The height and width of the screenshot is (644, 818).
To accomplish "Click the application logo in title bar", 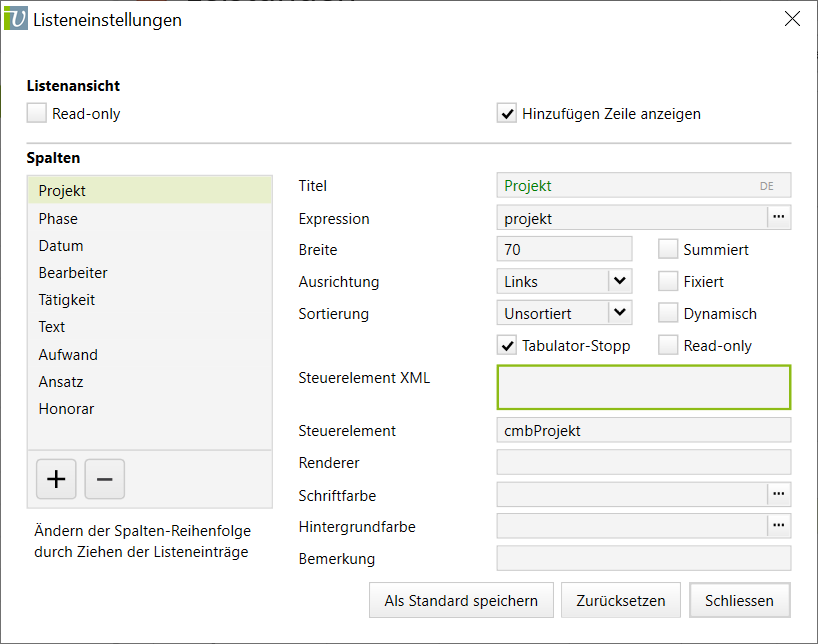I will [x=16, y=19].
